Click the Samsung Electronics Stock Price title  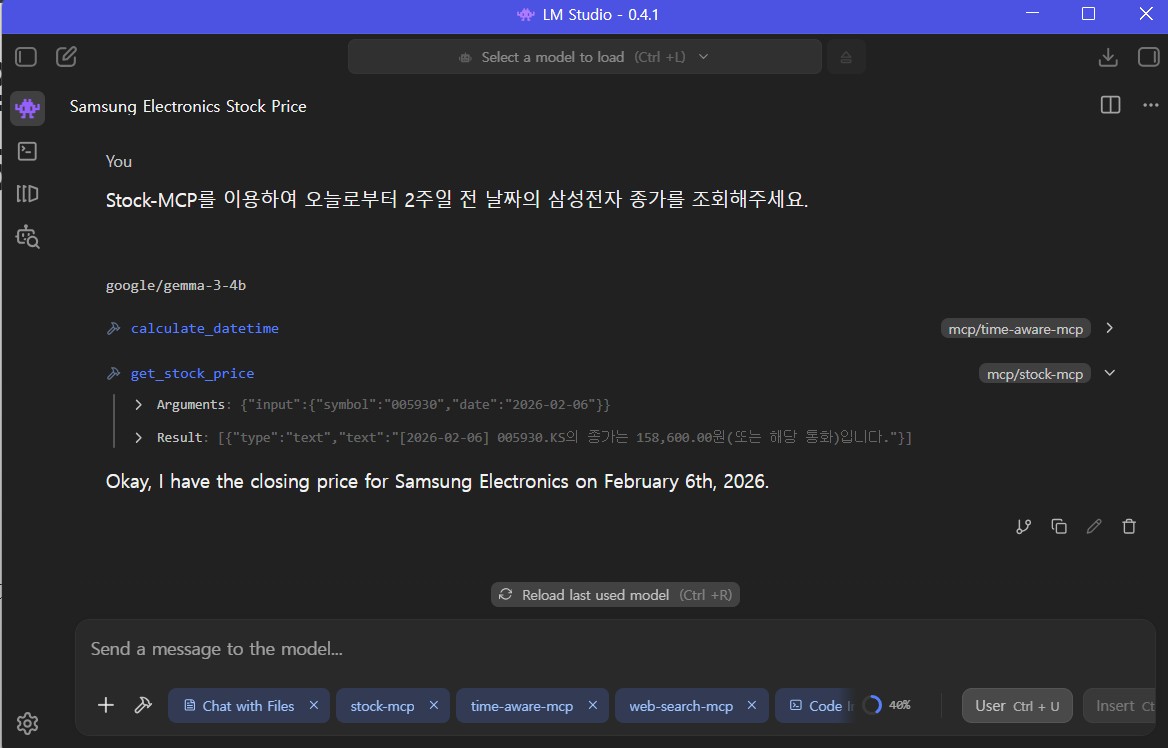[x=188, y=107]
